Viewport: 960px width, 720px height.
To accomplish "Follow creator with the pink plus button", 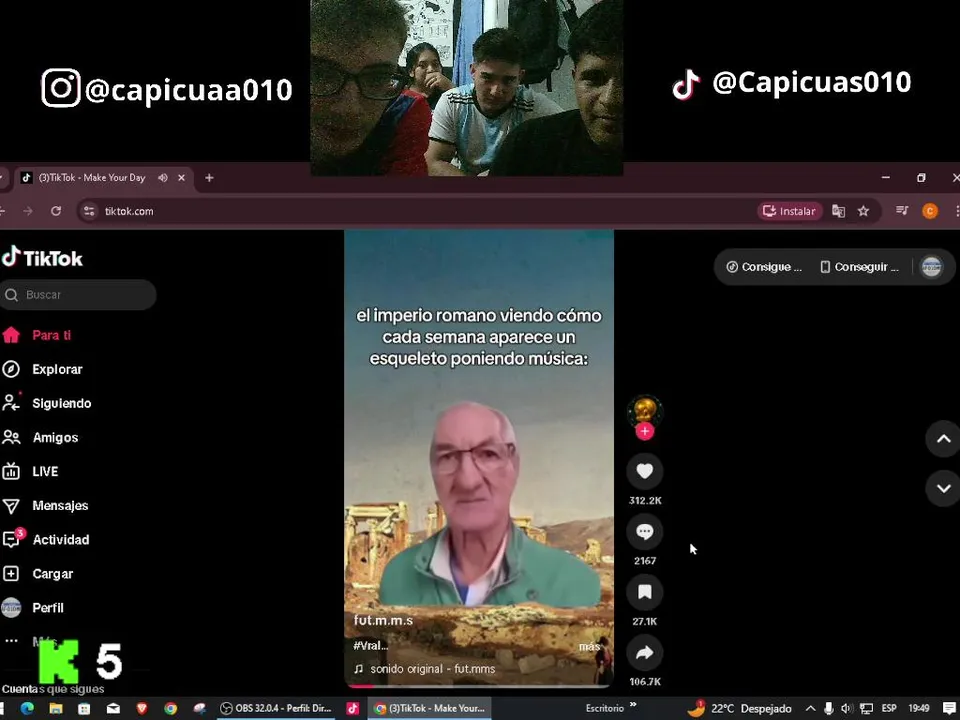I will (x=645, y=431).
